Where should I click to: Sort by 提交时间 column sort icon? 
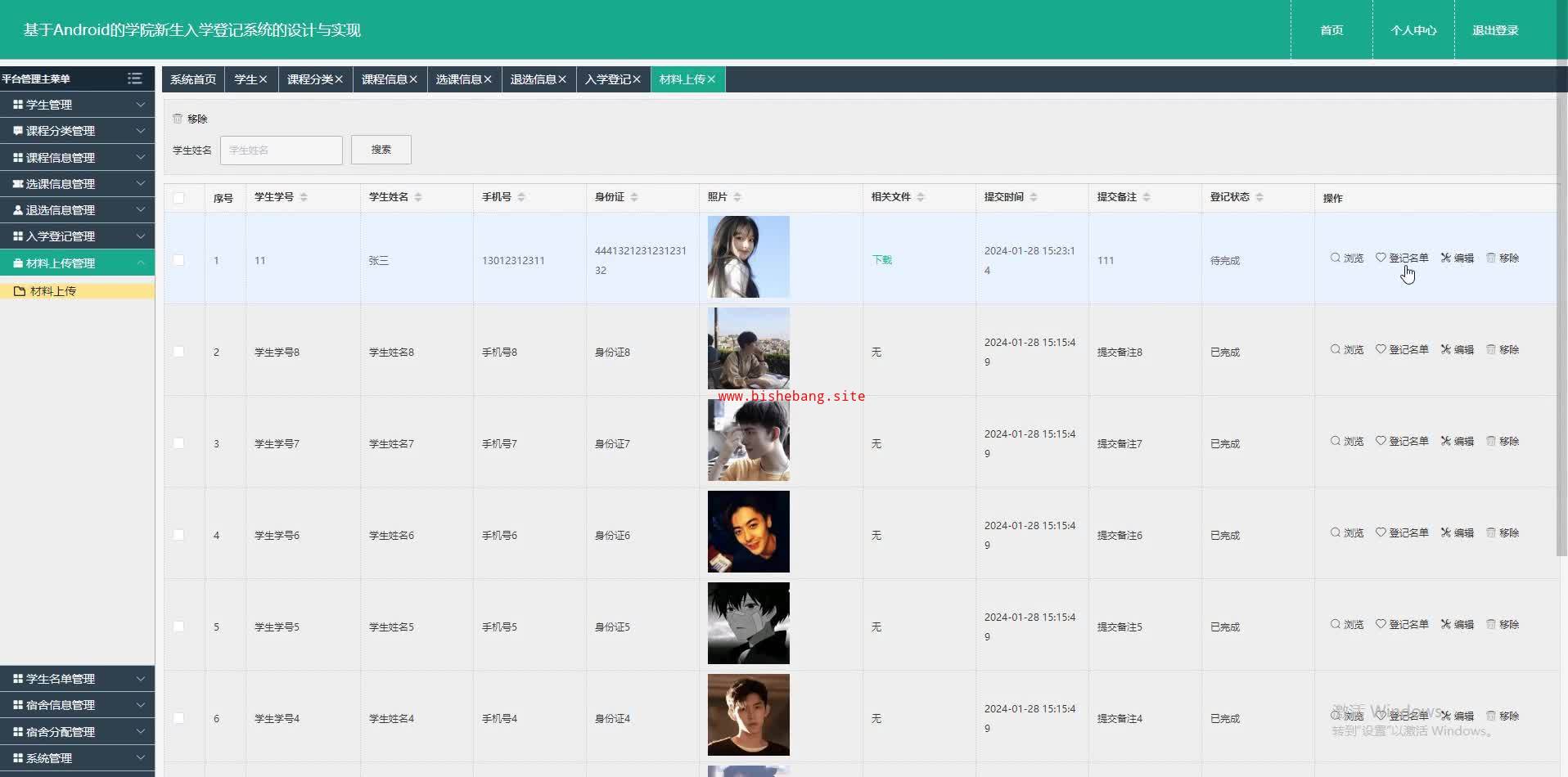click(1034, 197)
